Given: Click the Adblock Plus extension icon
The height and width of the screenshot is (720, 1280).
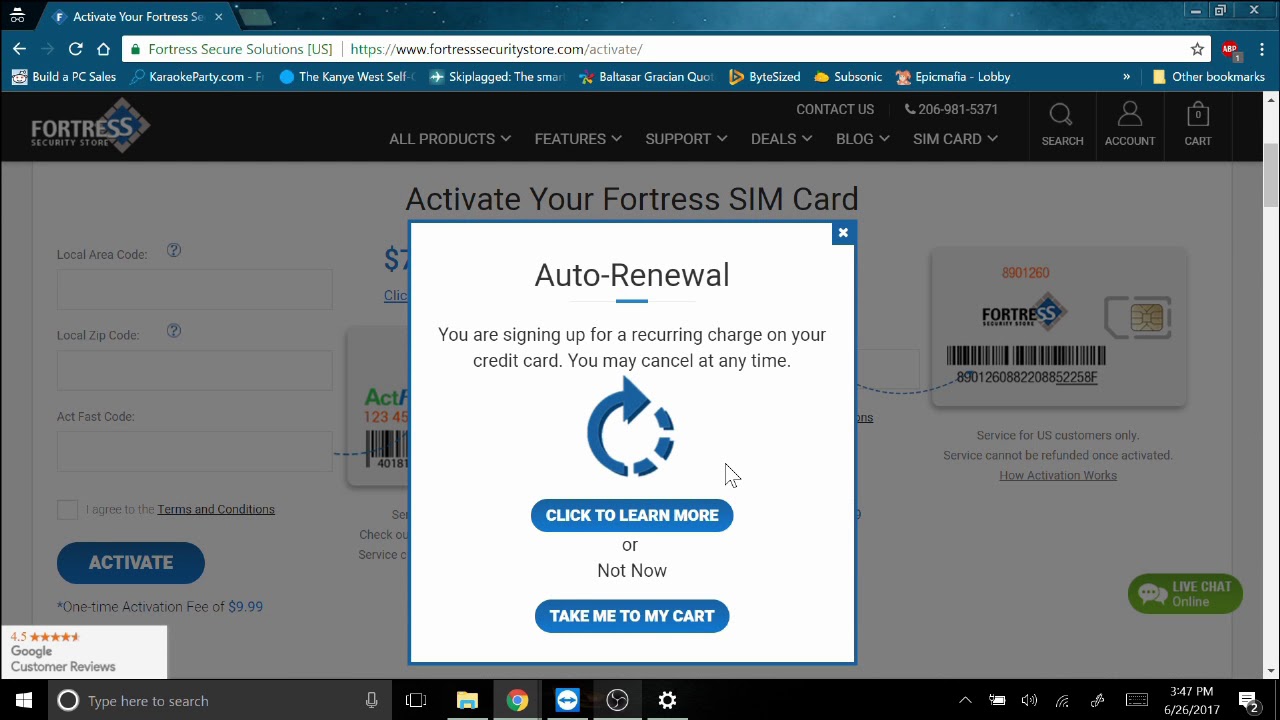Looking at the screenshot, I should 1230,49.
